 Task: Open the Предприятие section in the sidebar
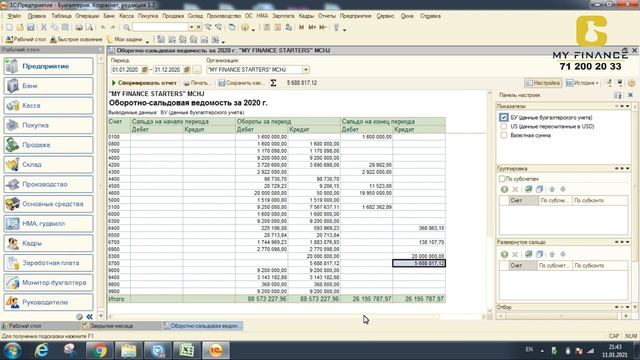point(49,66)
